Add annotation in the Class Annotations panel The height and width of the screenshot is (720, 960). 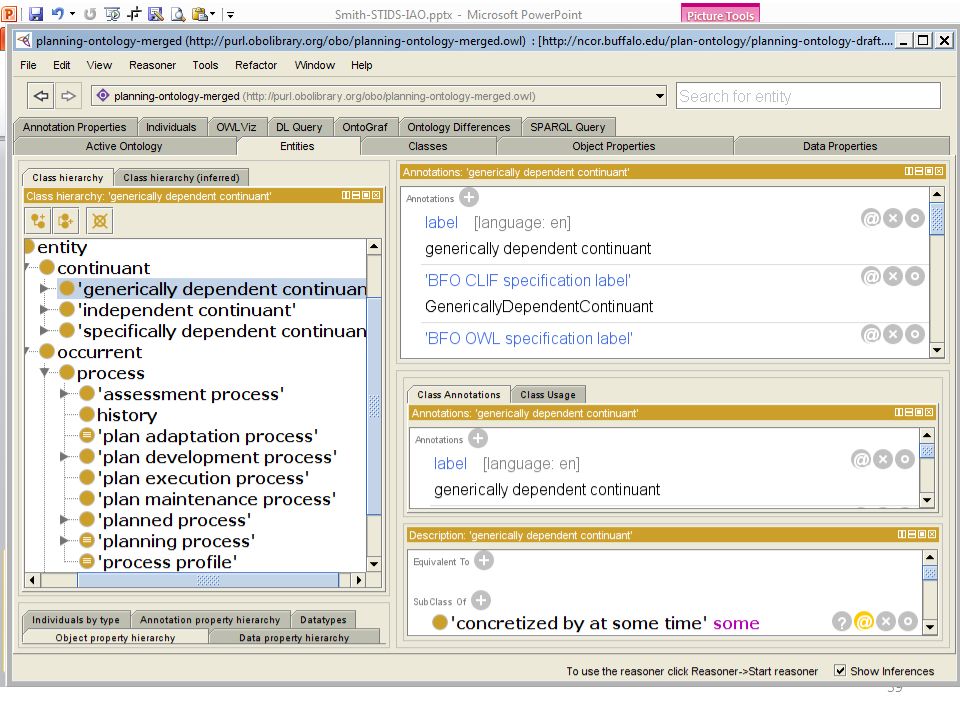(478, 438)
